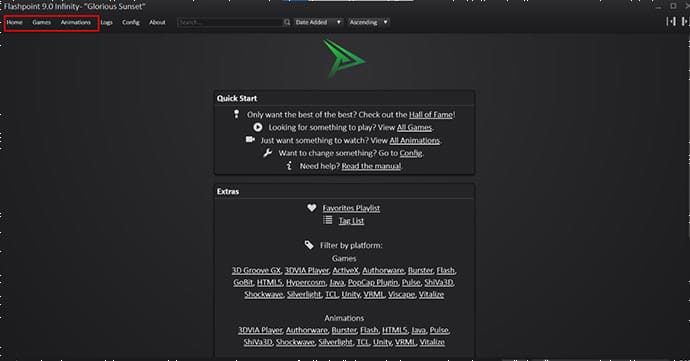The image size is (690, 361).
Task: Filter games by Unity platform
Action: point(350,294)
